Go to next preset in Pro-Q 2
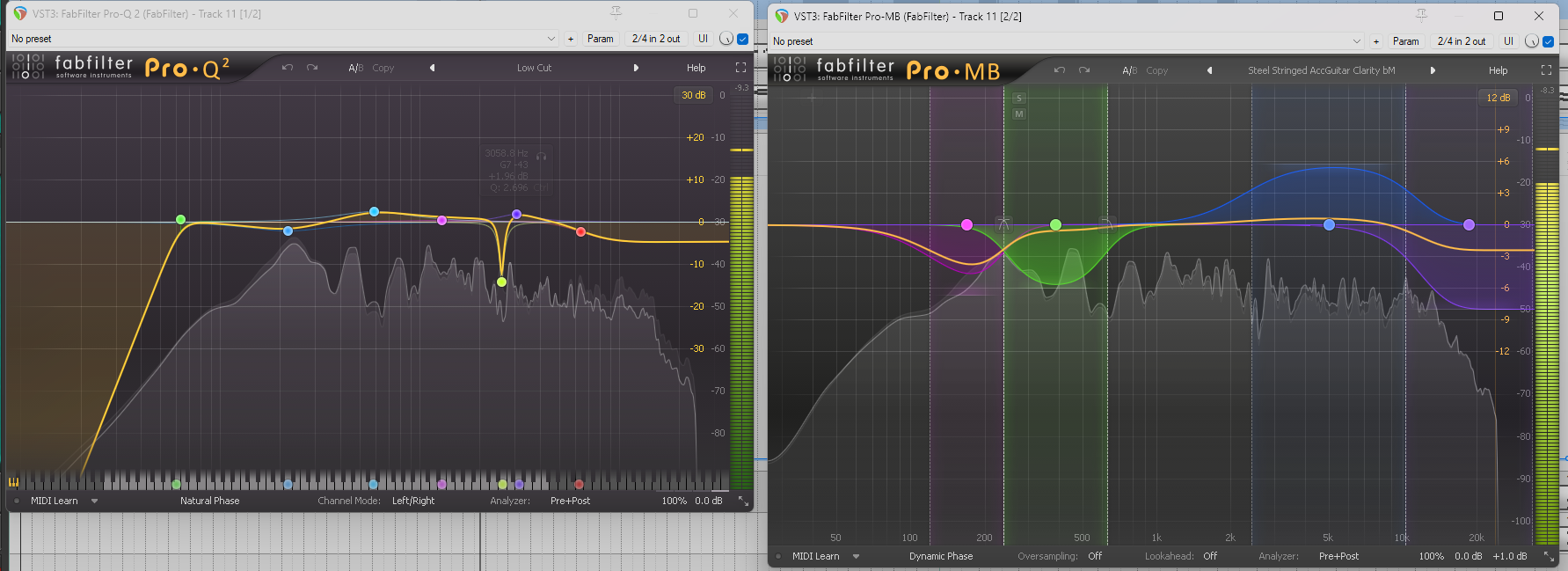1568x571 pixels. 636,68
